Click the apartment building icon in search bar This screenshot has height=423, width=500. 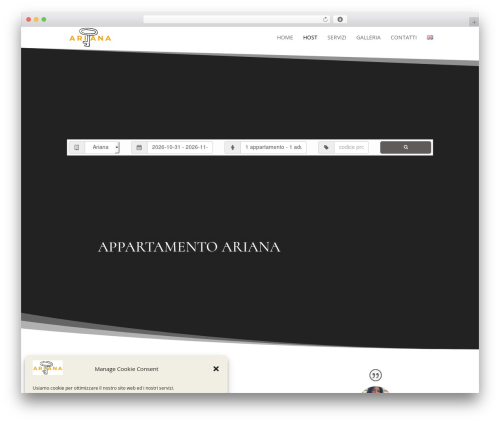(77, 147)
